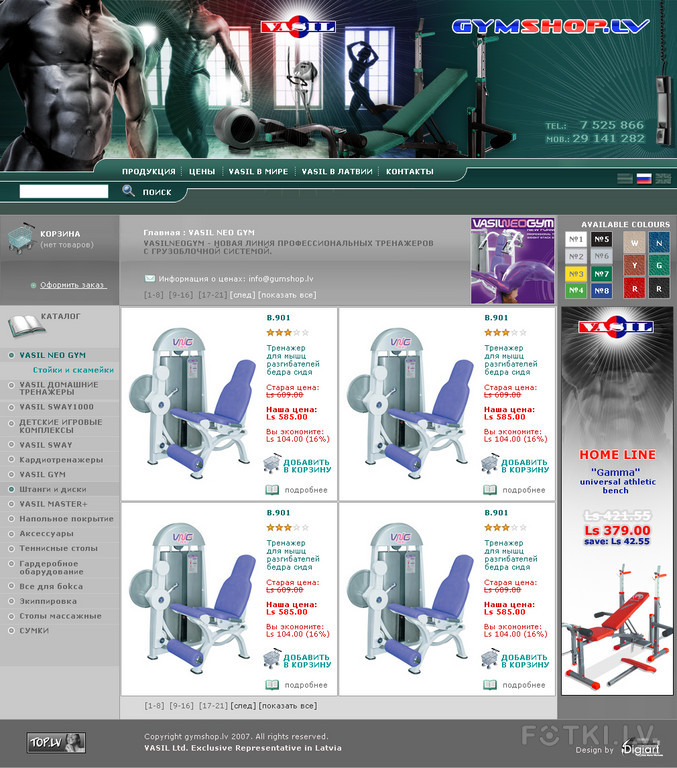The height and width of the screenshot is (768, 677).
Task: Open the Аксессуары category
Action: (x=46, y=533)
